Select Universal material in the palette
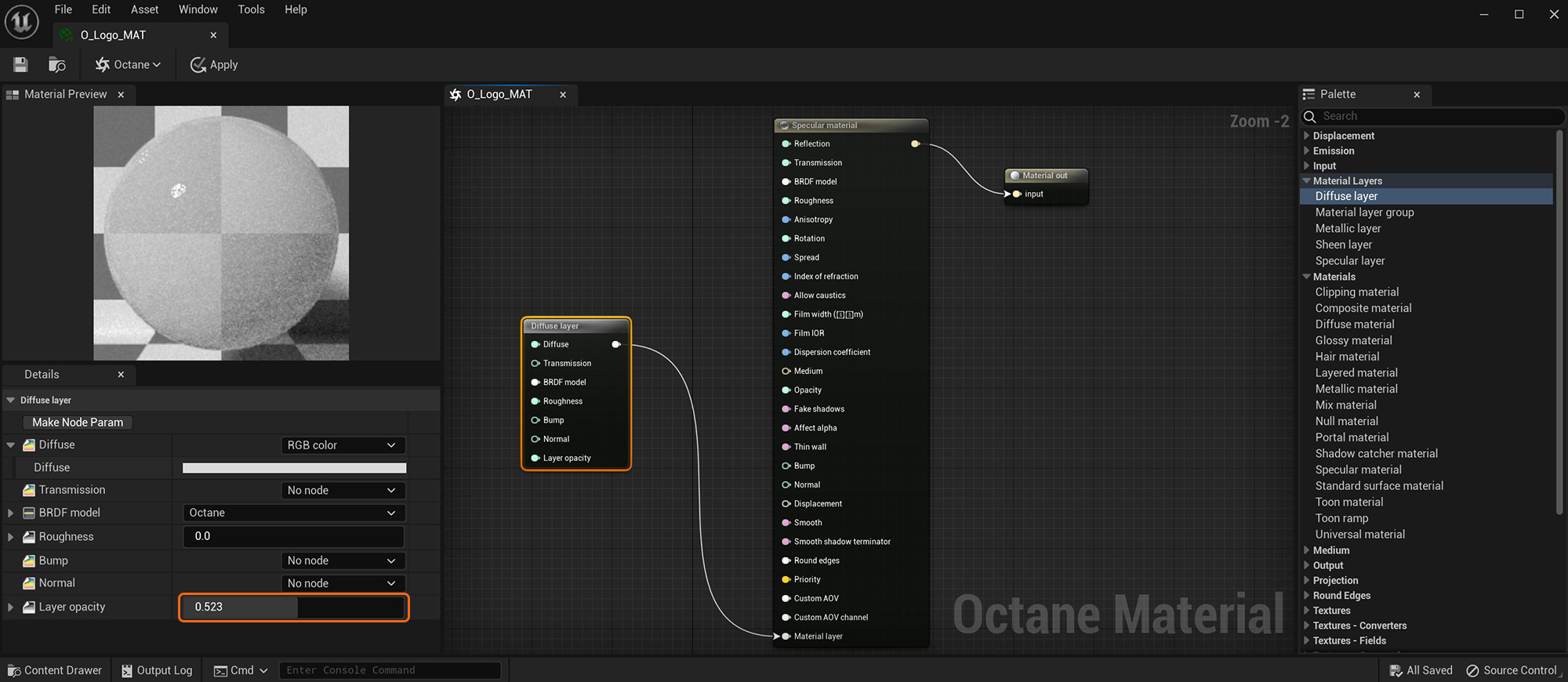Image resolution: width=1568 pixels, height=682 pixels. [1359, 534]
